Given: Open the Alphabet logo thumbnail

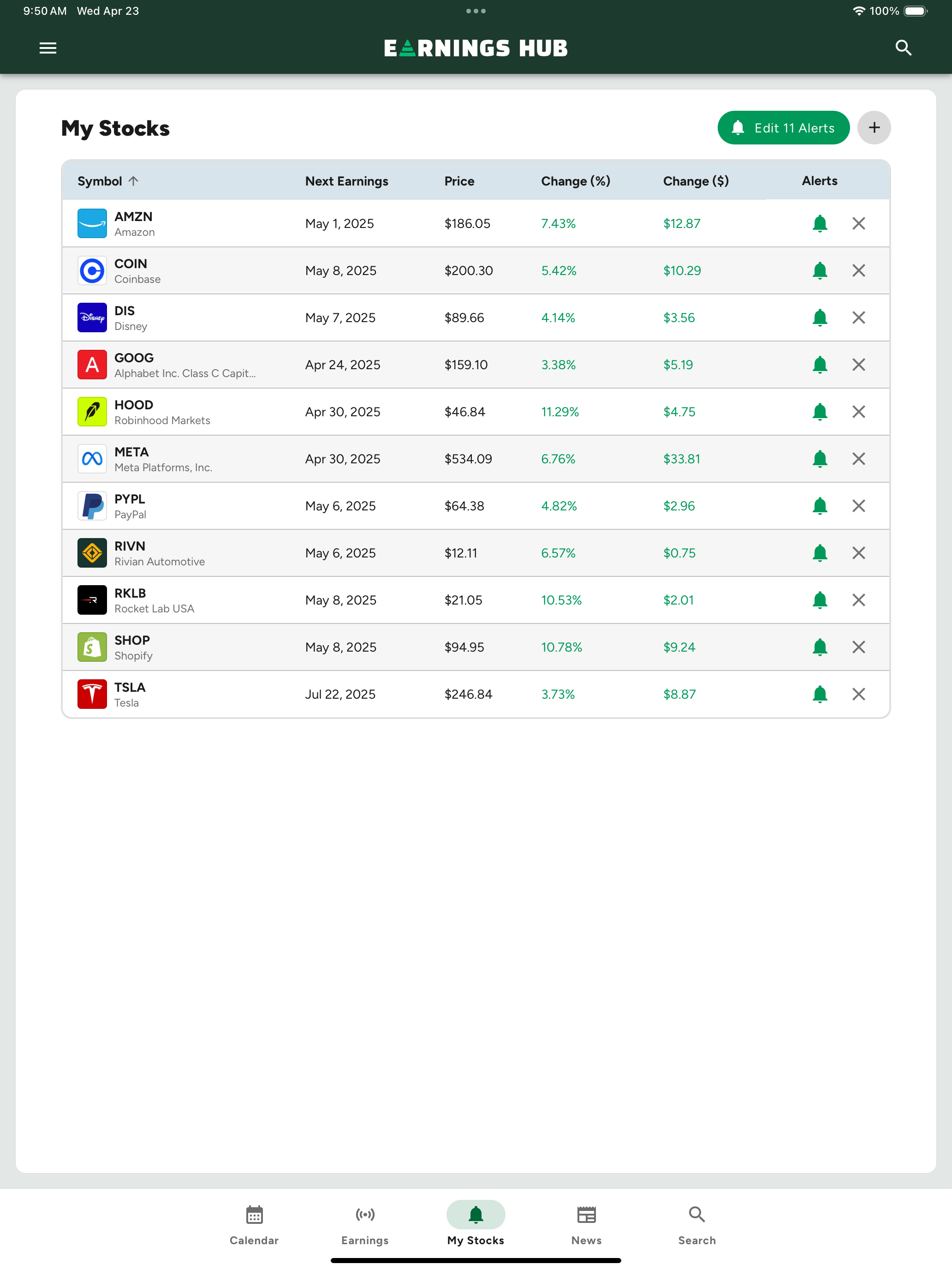Looking at the screenshot, I should tap(92, 365).
